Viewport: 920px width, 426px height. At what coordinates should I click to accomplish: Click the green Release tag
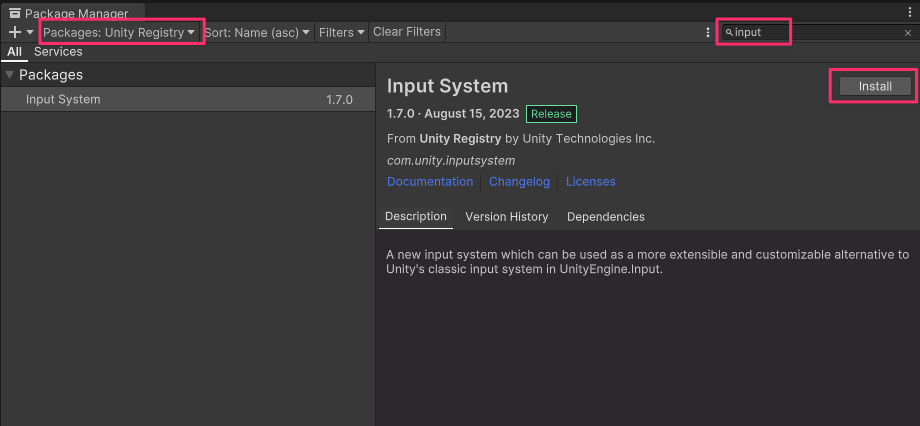click(552, 114)
